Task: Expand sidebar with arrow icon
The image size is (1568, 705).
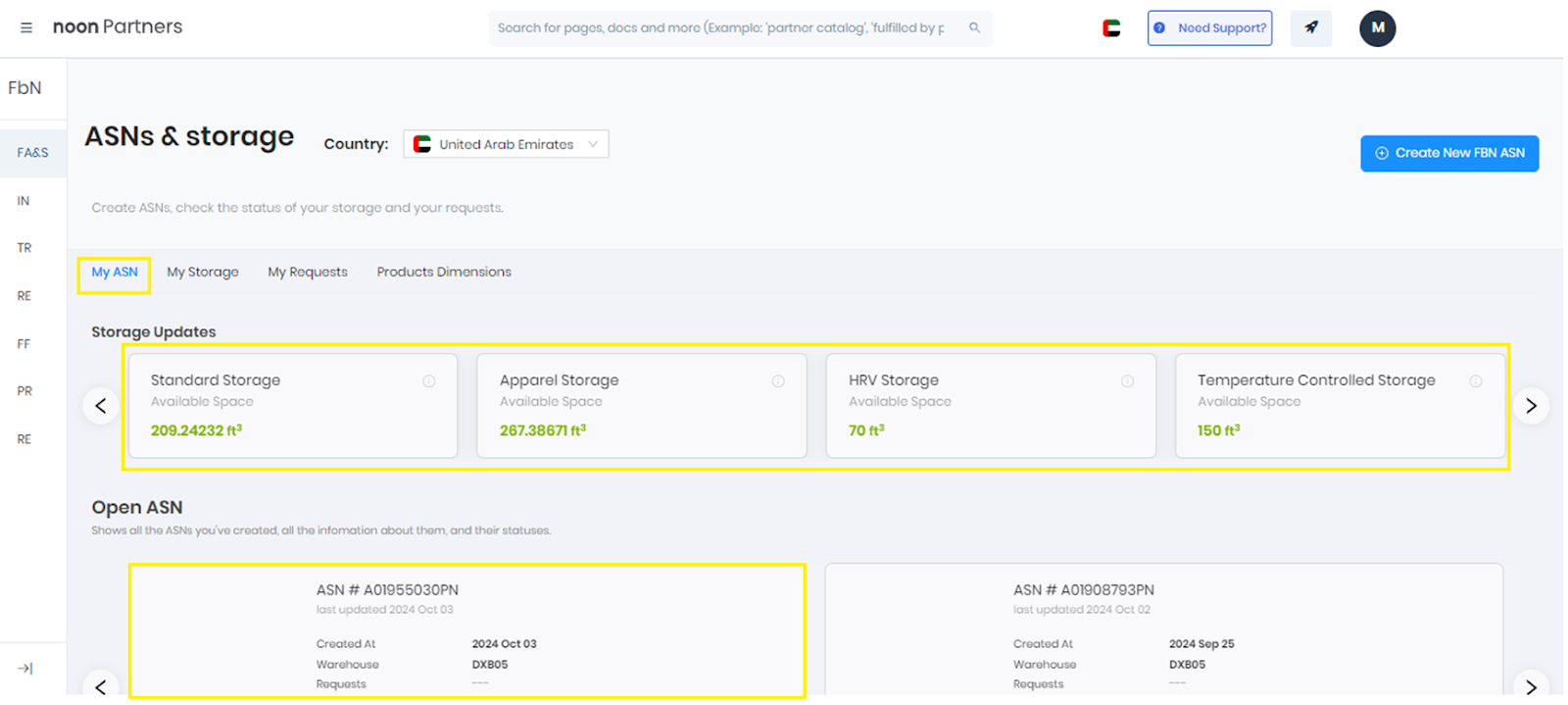Action: click(25, 669)
